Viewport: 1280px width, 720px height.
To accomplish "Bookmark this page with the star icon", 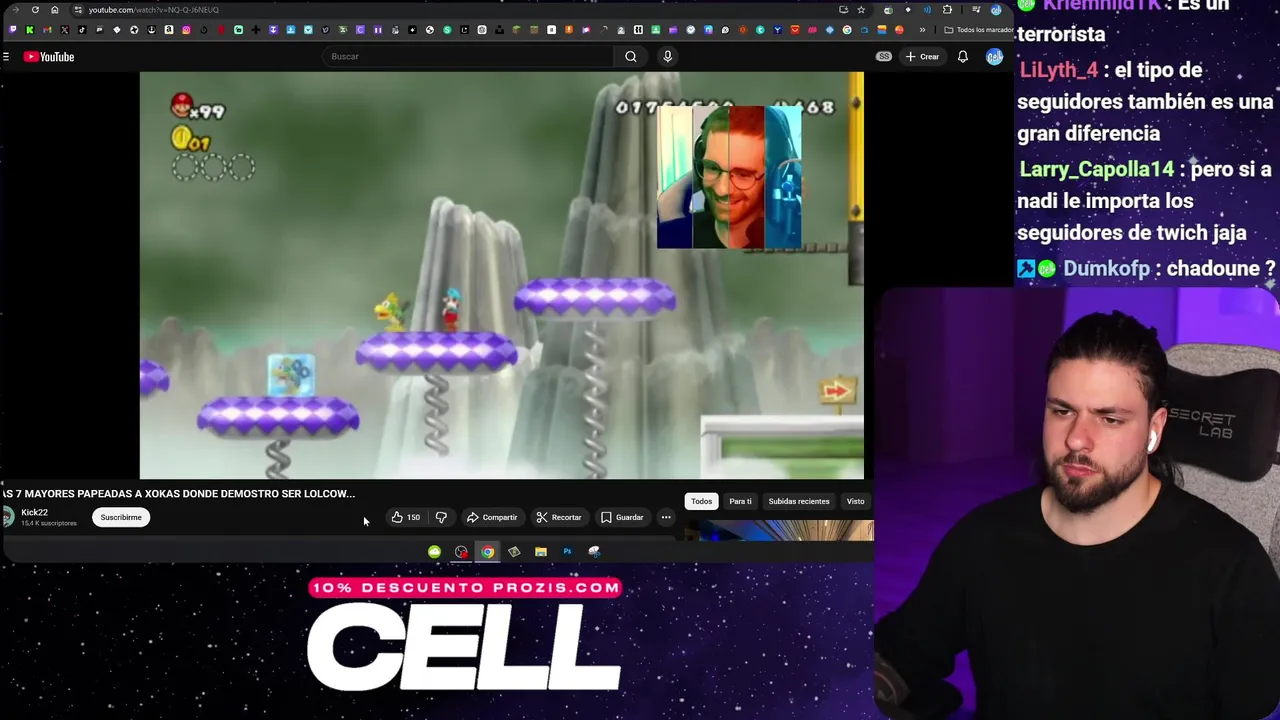I will tap(861, 10).
